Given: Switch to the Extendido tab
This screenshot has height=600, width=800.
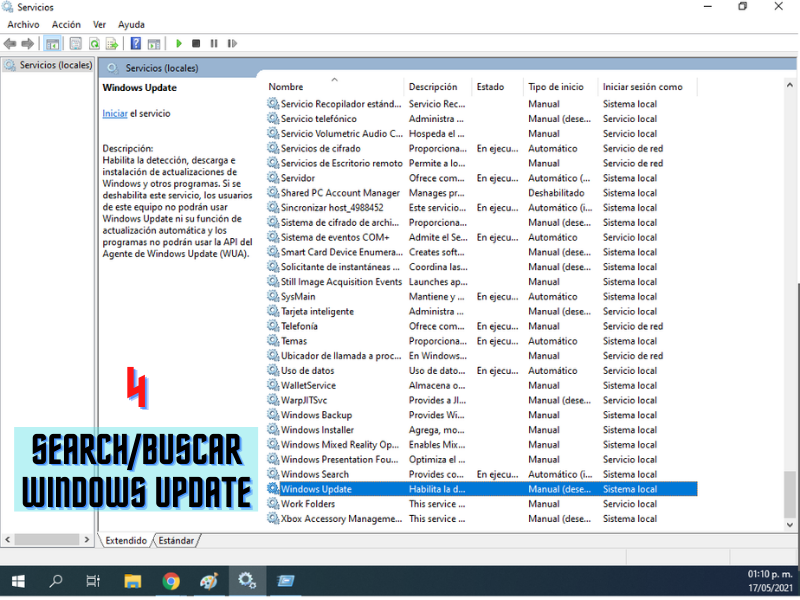Looking at the screenshot, I should (x=126, y=540).
